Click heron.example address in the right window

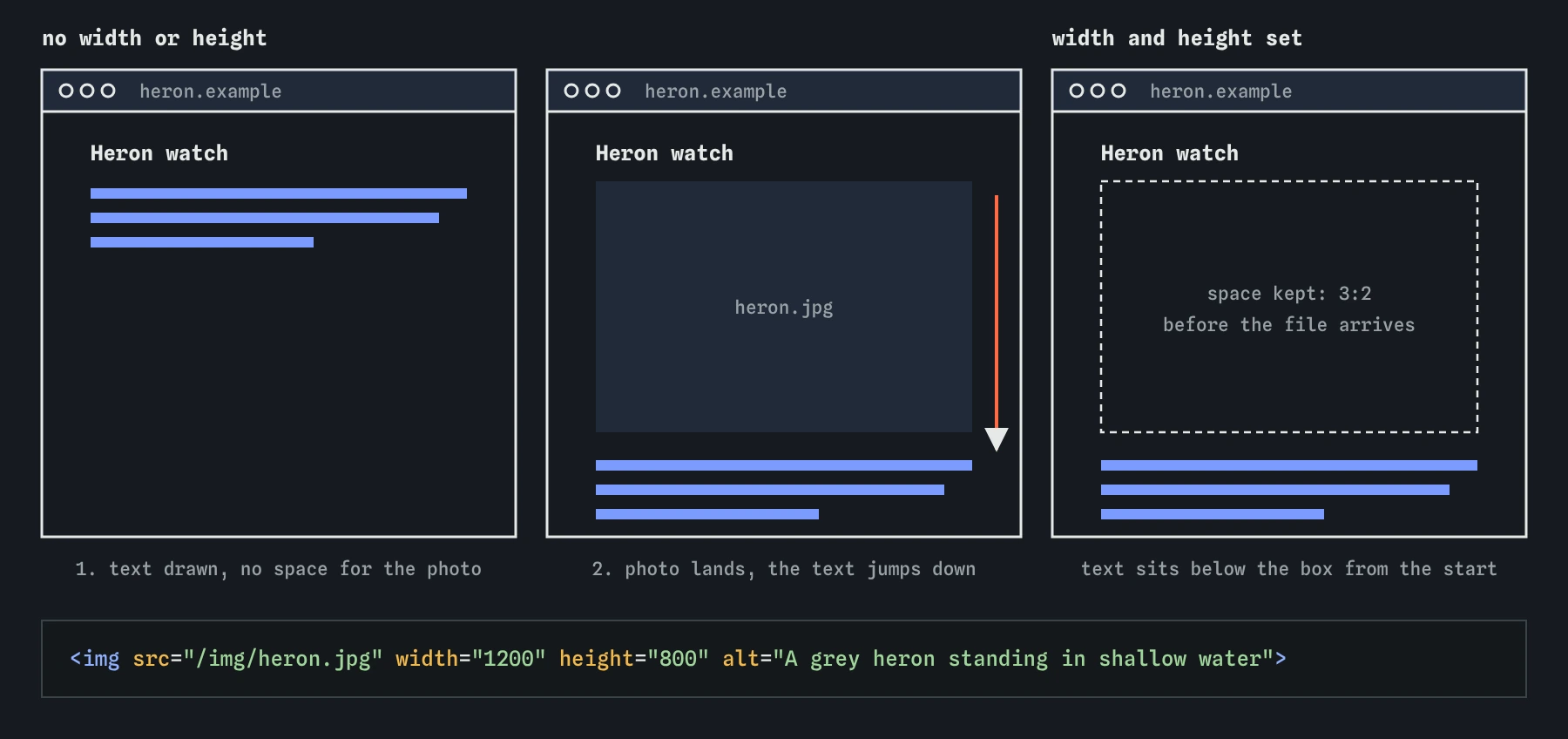1221,92
